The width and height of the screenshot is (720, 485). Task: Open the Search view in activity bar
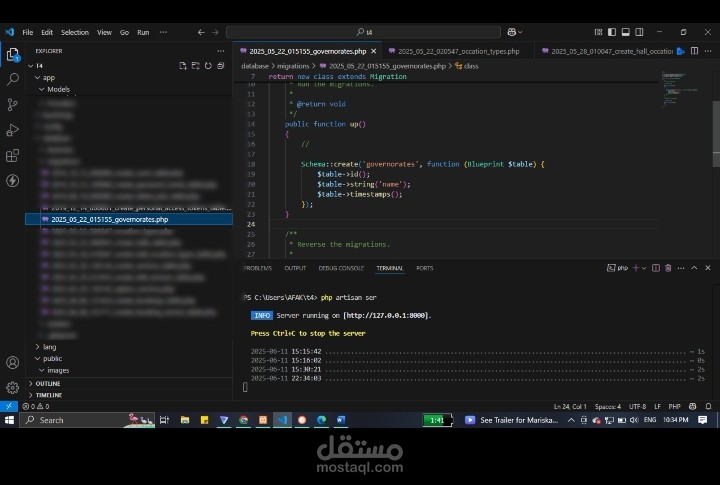click(x=12, y=79)
